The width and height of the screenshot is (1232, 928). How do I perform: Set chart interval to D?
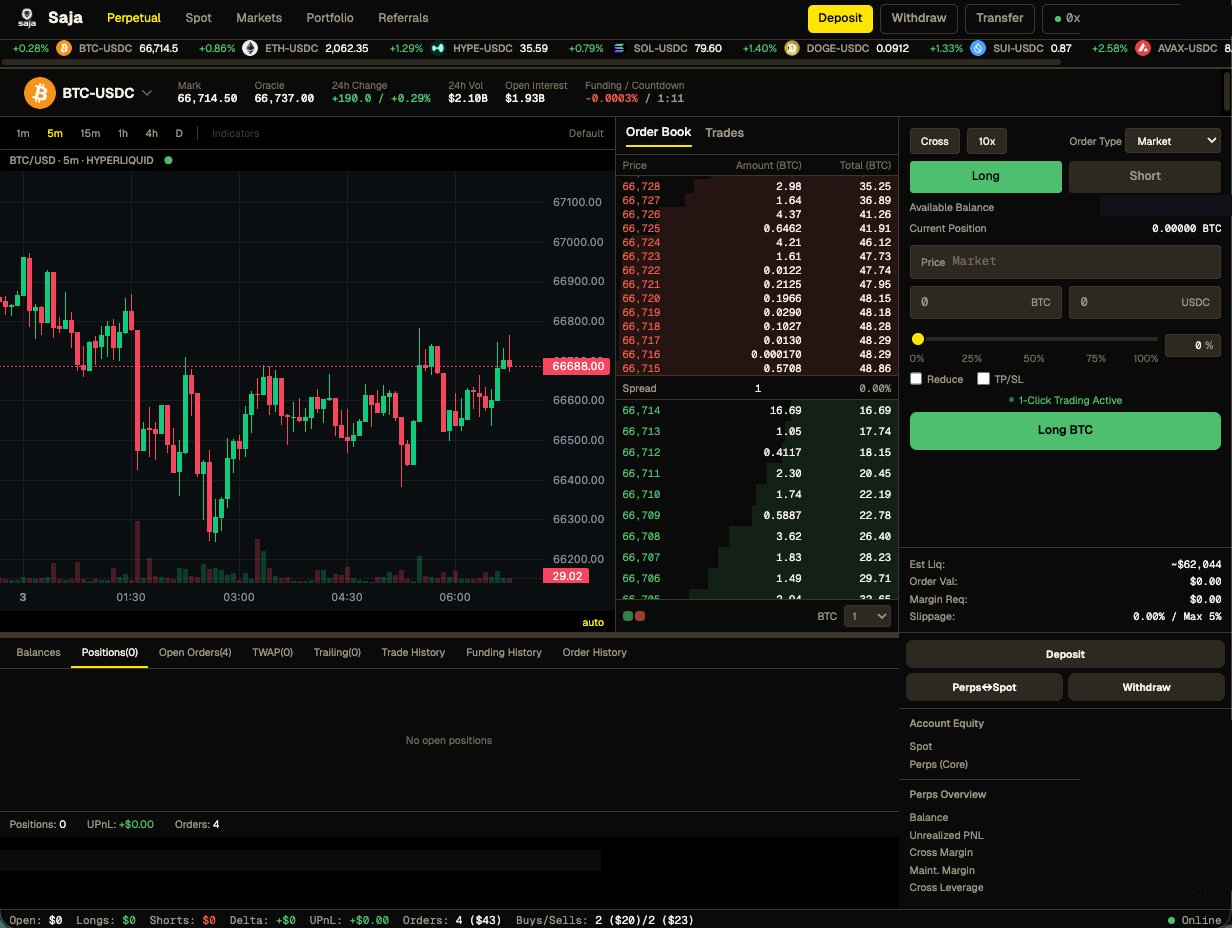point(179,133)
